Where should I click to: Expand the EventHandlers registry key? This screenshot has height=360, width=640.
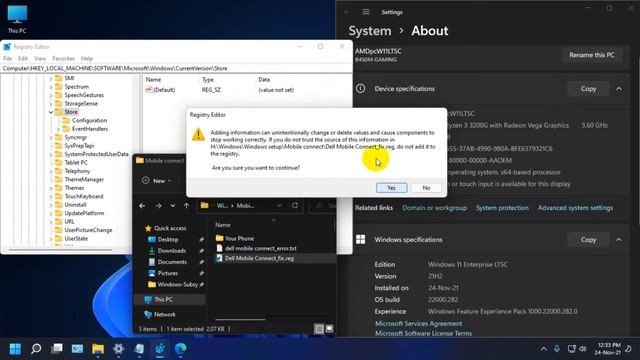pyautogui.click(x=58, y=129)
